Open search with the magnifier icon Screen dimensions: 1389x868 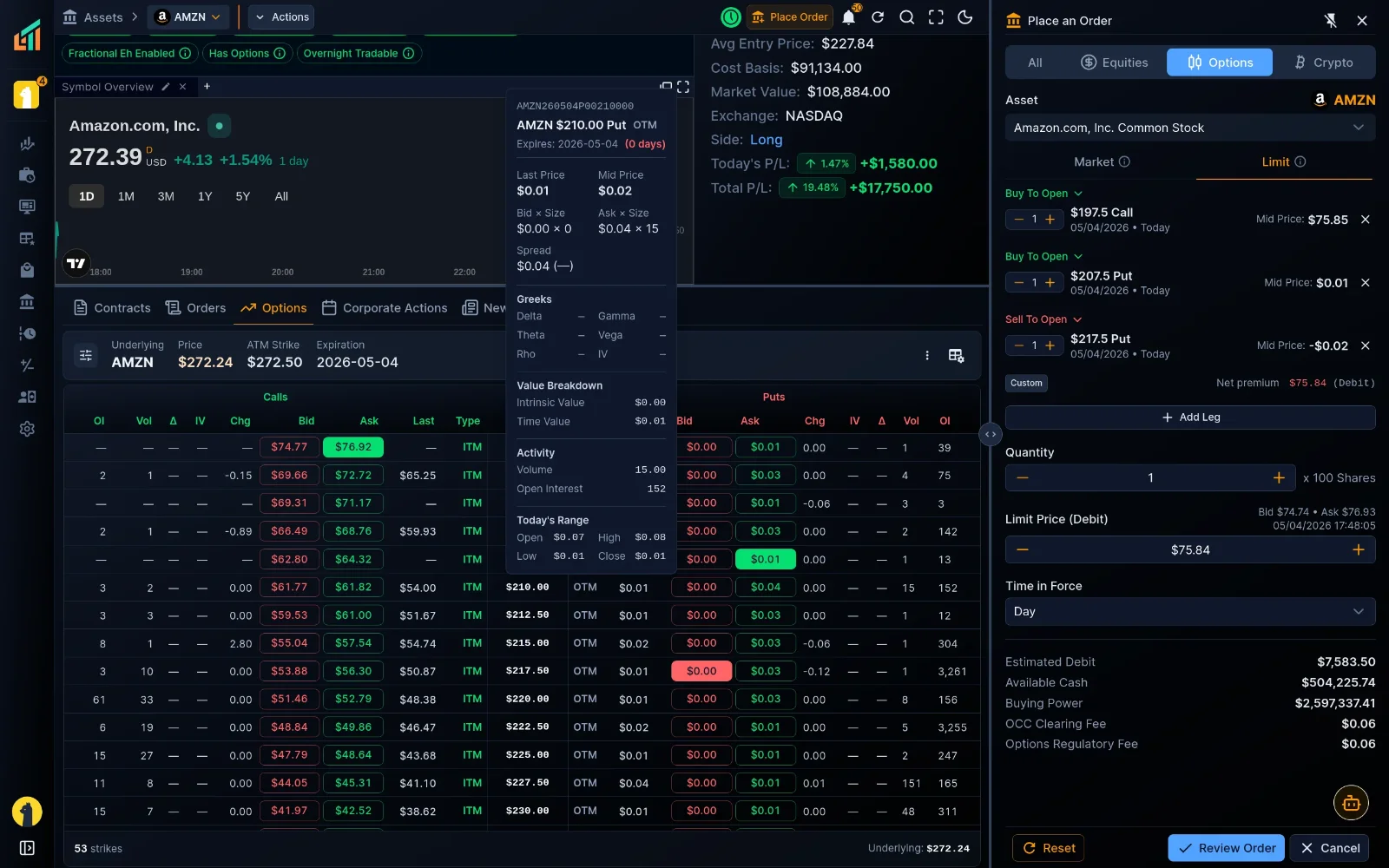906,16
